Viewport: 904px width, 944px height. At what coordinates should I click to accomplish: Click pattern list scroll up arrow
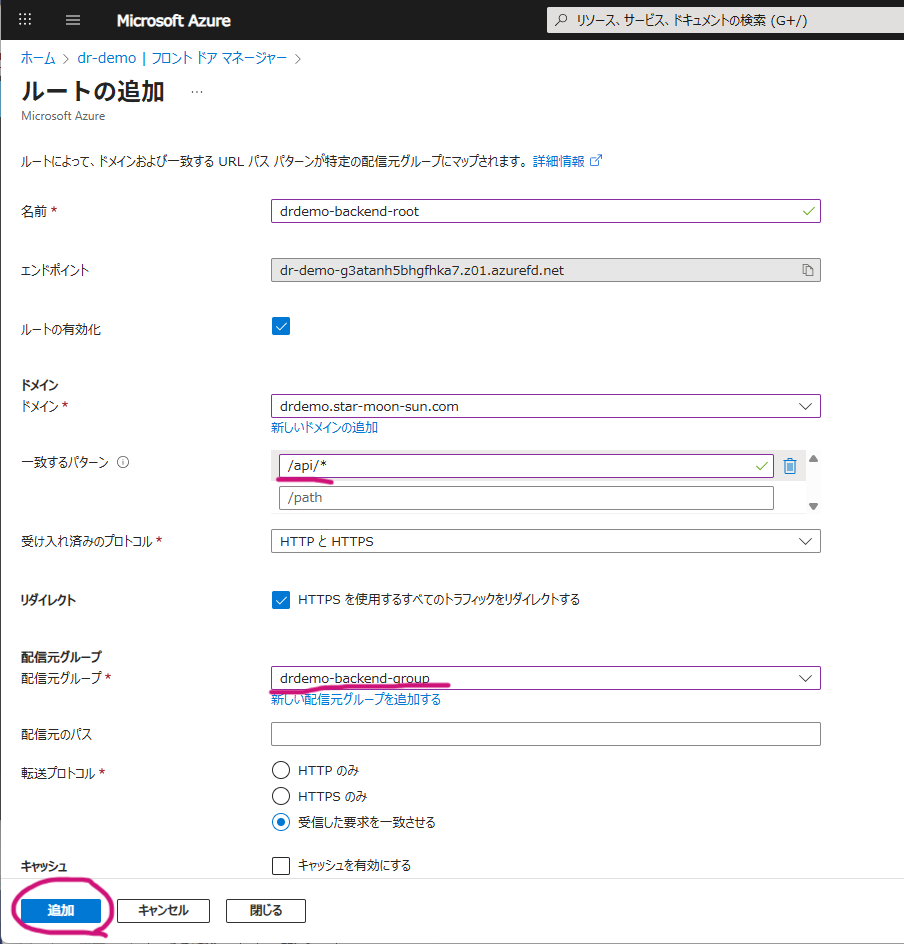(813, 459)
